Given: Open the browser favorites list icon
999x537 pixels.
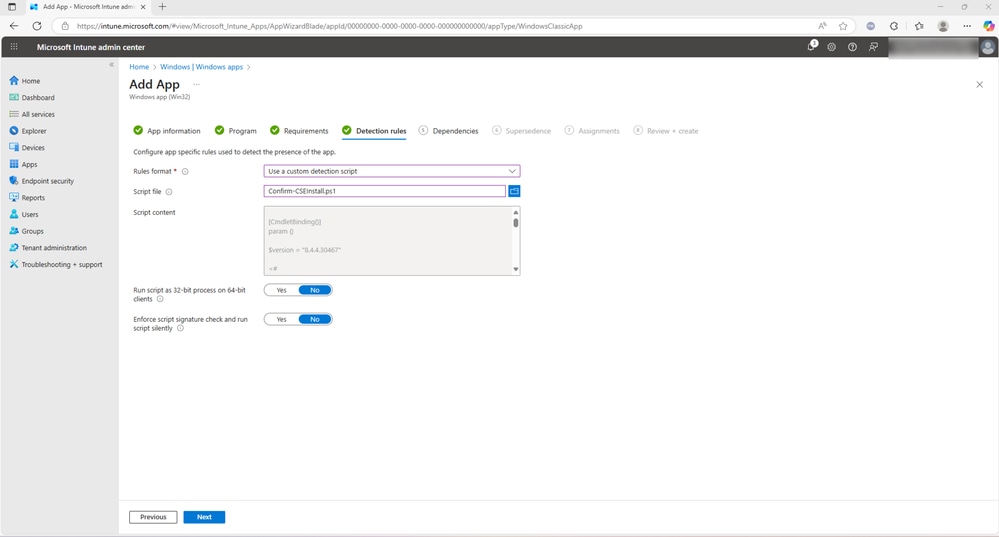Looking at the screenshot, I should [919, 26].
